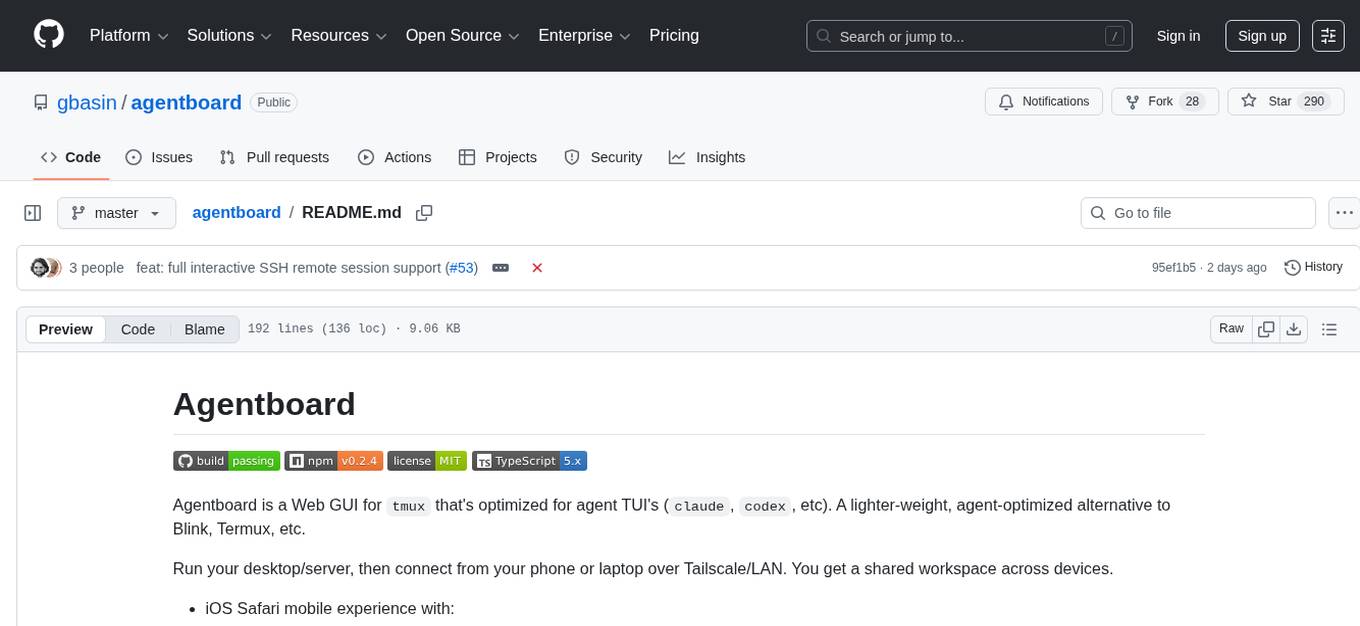Open the more options ellipsis near Go to file
This screenshot has height=626, width=1360.
click(x=1344, y=212)
